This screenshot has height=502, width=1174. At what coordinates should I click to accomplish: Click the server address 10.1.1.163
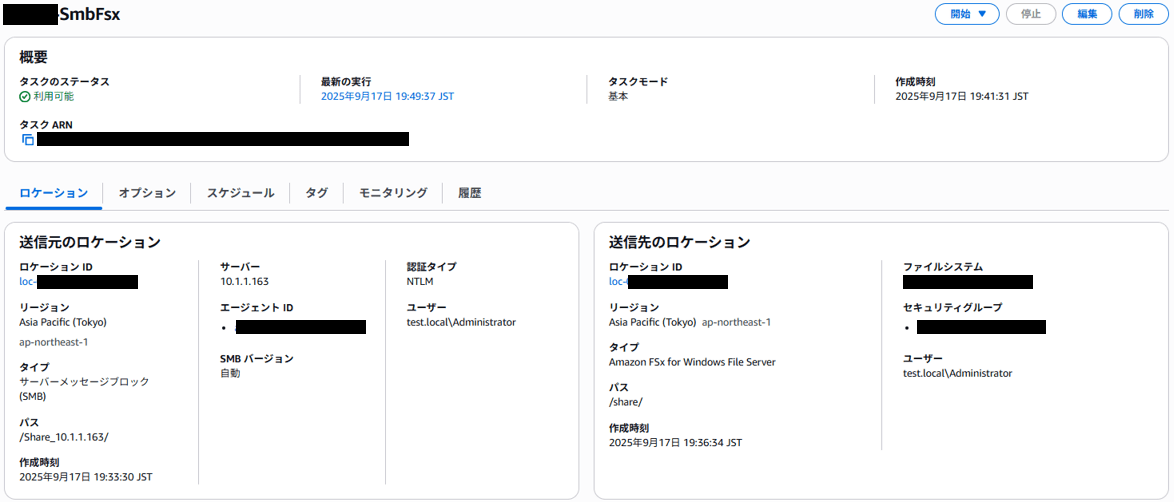click(244, 282)
